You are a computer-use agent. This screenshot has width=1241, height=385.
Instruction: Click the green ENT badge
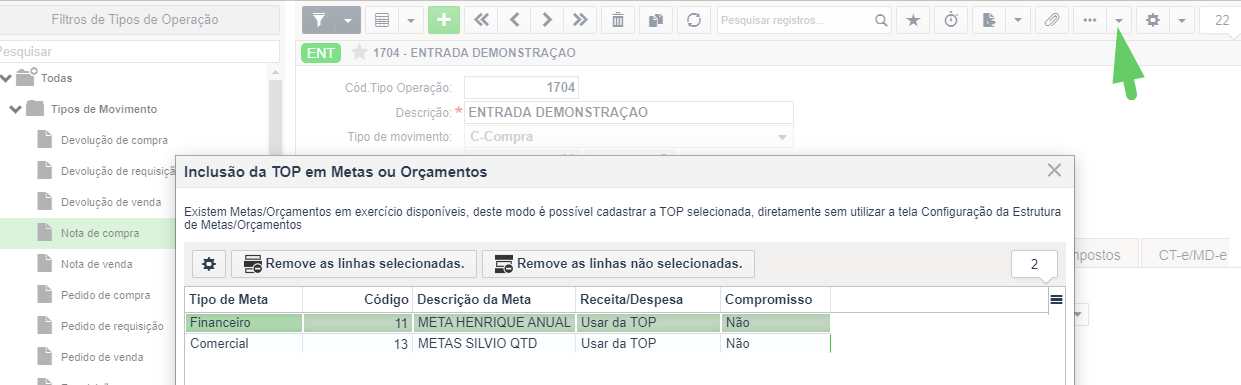click(321, 52)
